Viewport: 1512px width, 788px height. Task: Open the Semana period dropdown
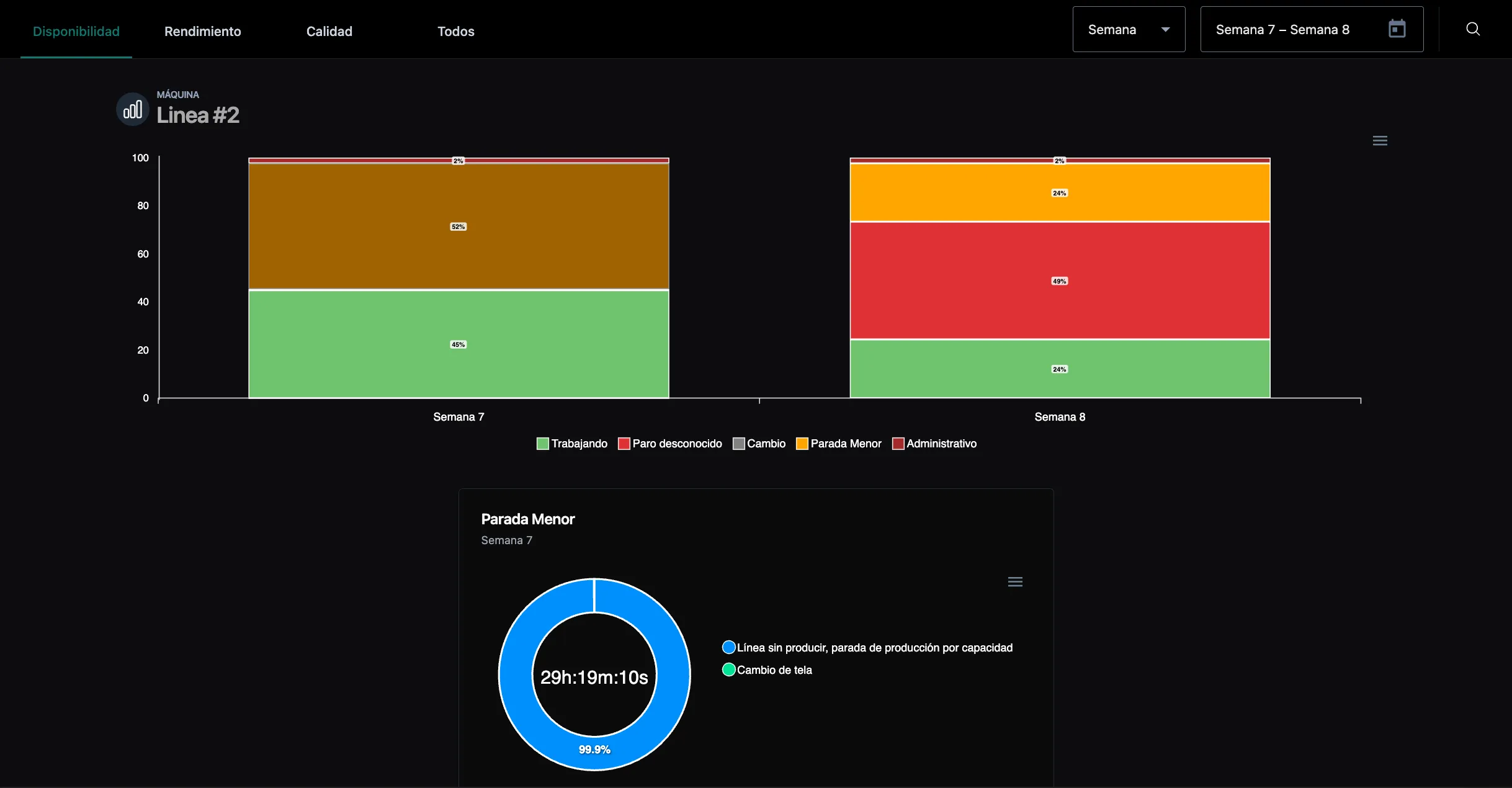tap(1127, 29)
